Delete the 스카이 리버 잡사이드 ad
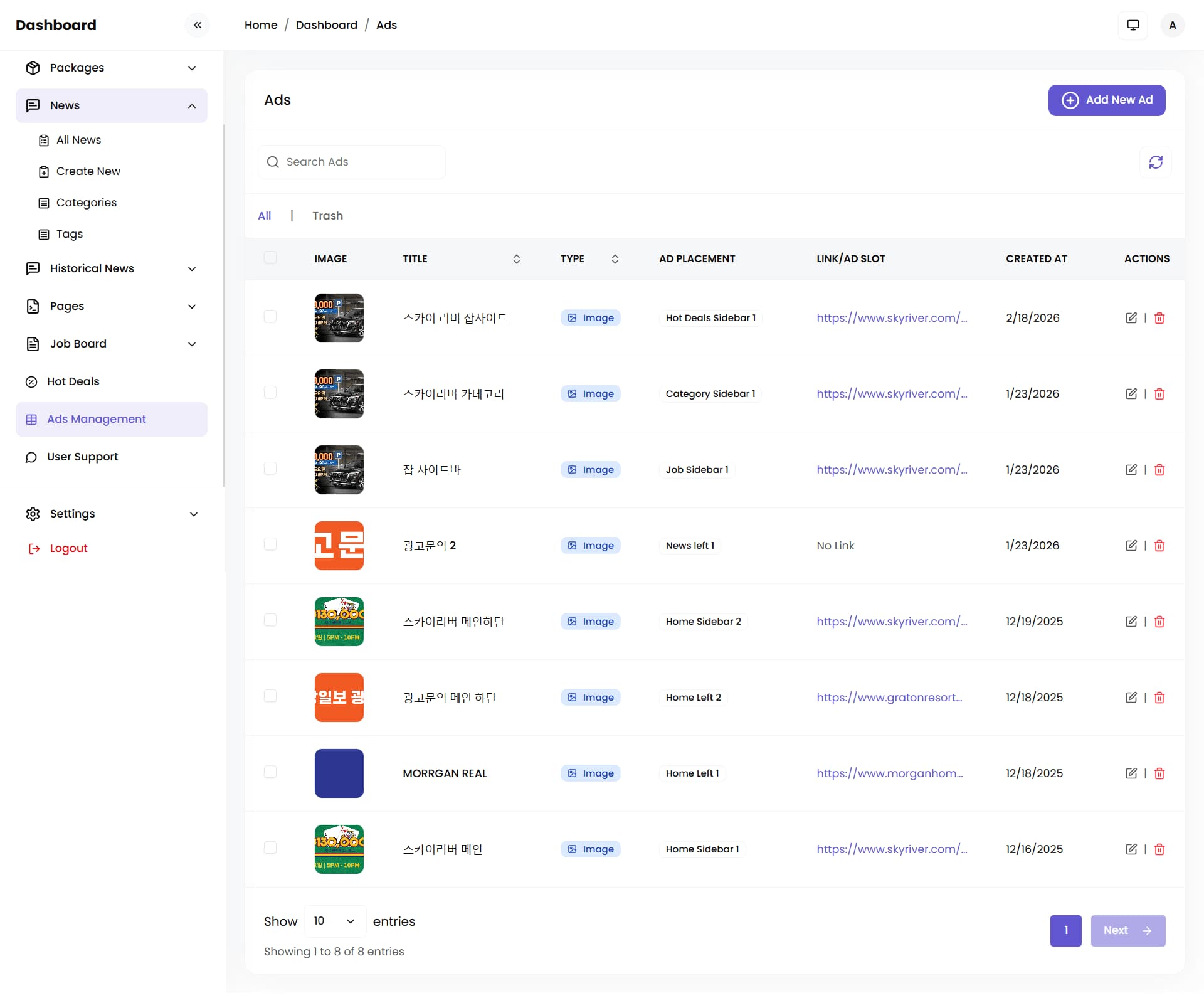Image resolution: width=1204 pixels, height=998 pixels. 1159,318
